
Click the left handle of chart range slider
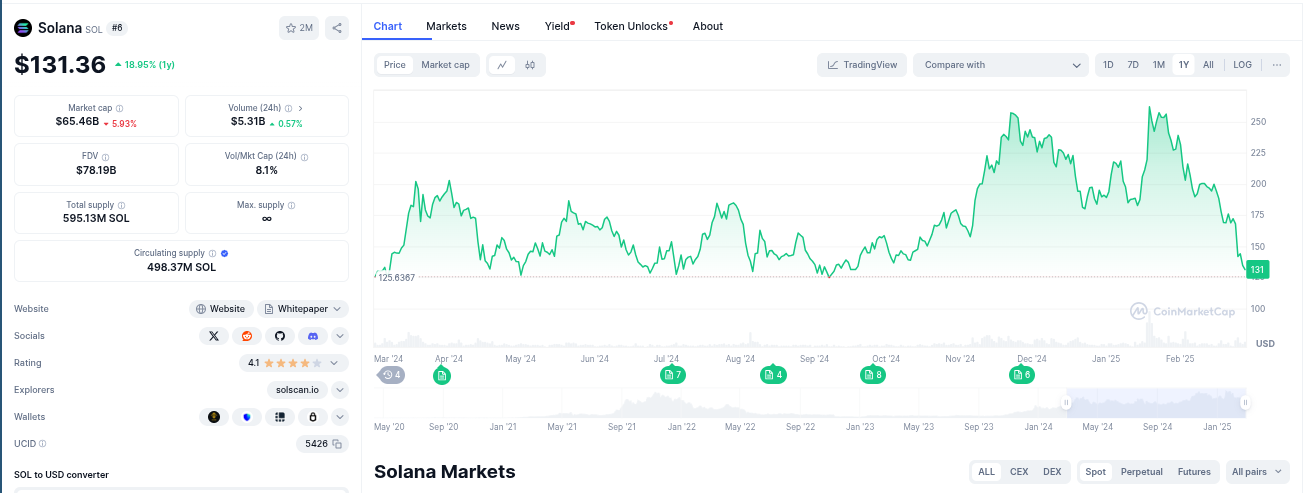tap(1066, 402)
